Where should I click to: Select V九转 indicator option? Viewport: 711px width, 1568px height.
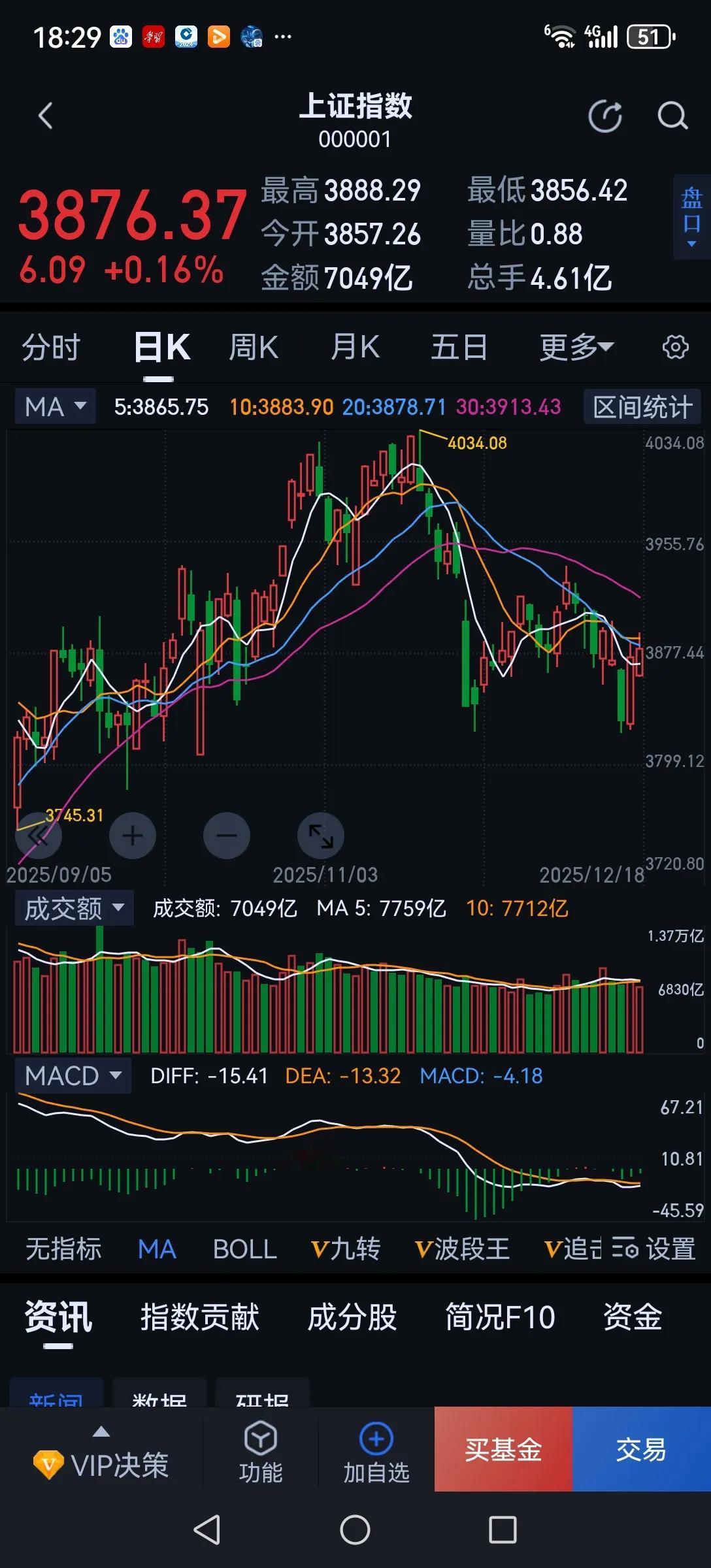coord(346,1249)
